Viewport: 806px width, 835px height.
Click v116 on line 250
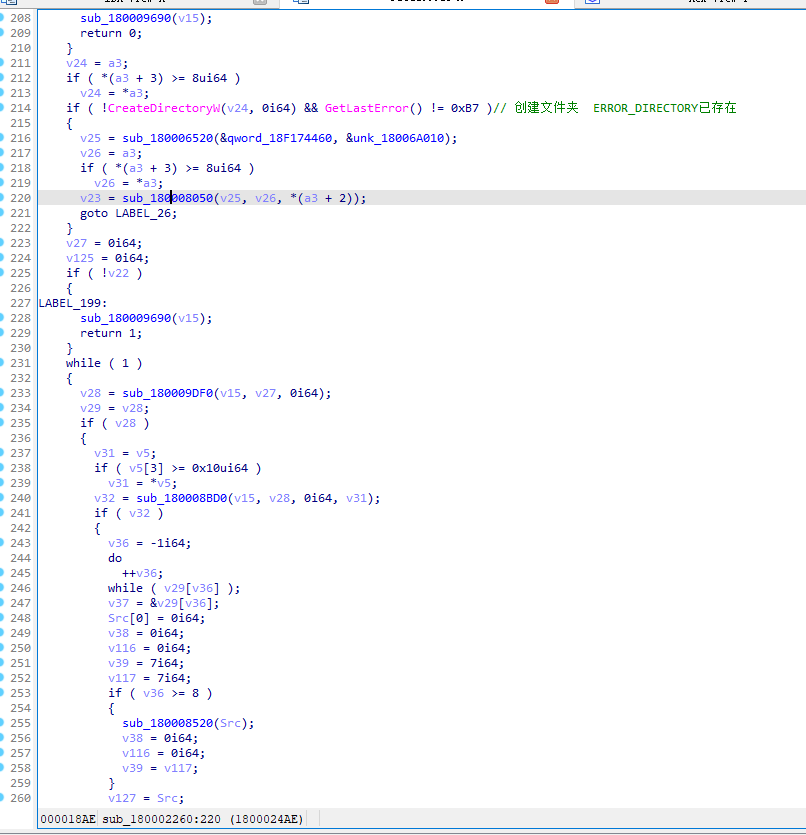pos(122,648)
